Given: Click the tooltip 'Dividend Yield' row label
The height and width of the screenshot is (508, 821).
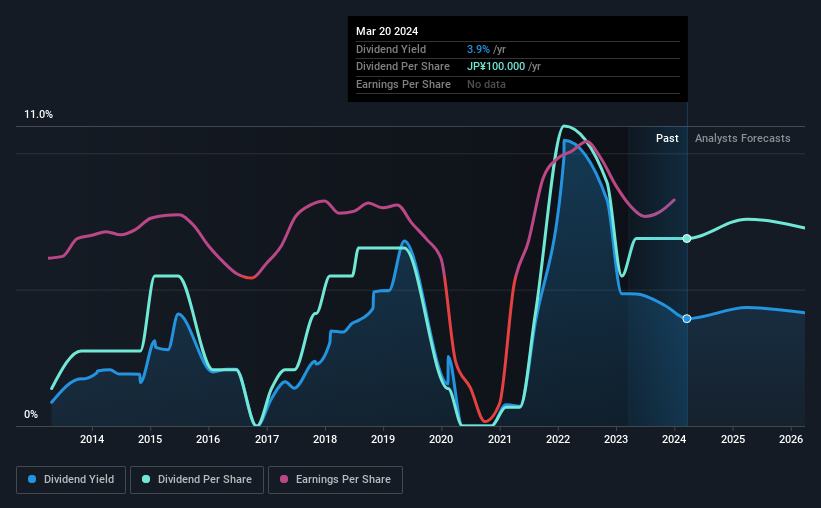Looking at the screenshot, I should pyautogui.click(x=391, y=49).
